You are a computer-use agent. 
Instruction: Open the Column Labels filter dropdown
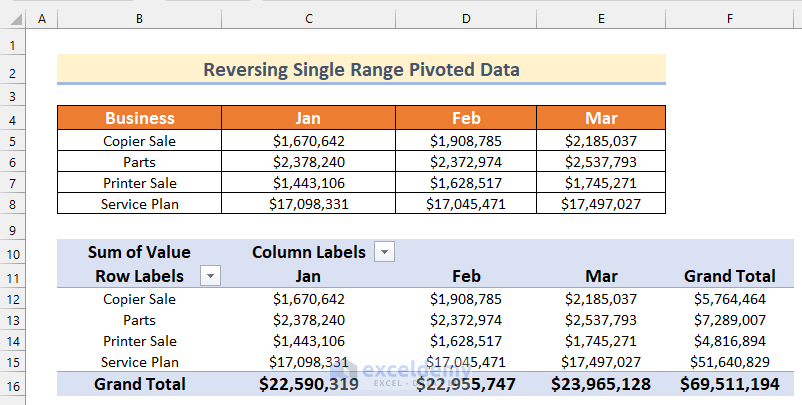tap(383, 253)
